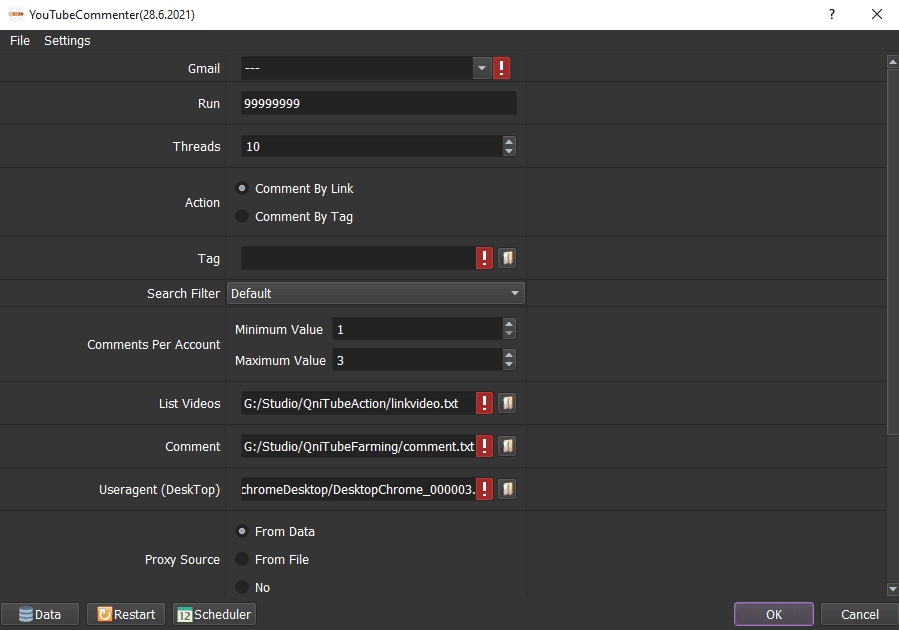Click the red warning icon in Tag field
The image size is (899, 630).
click(485, 259)
